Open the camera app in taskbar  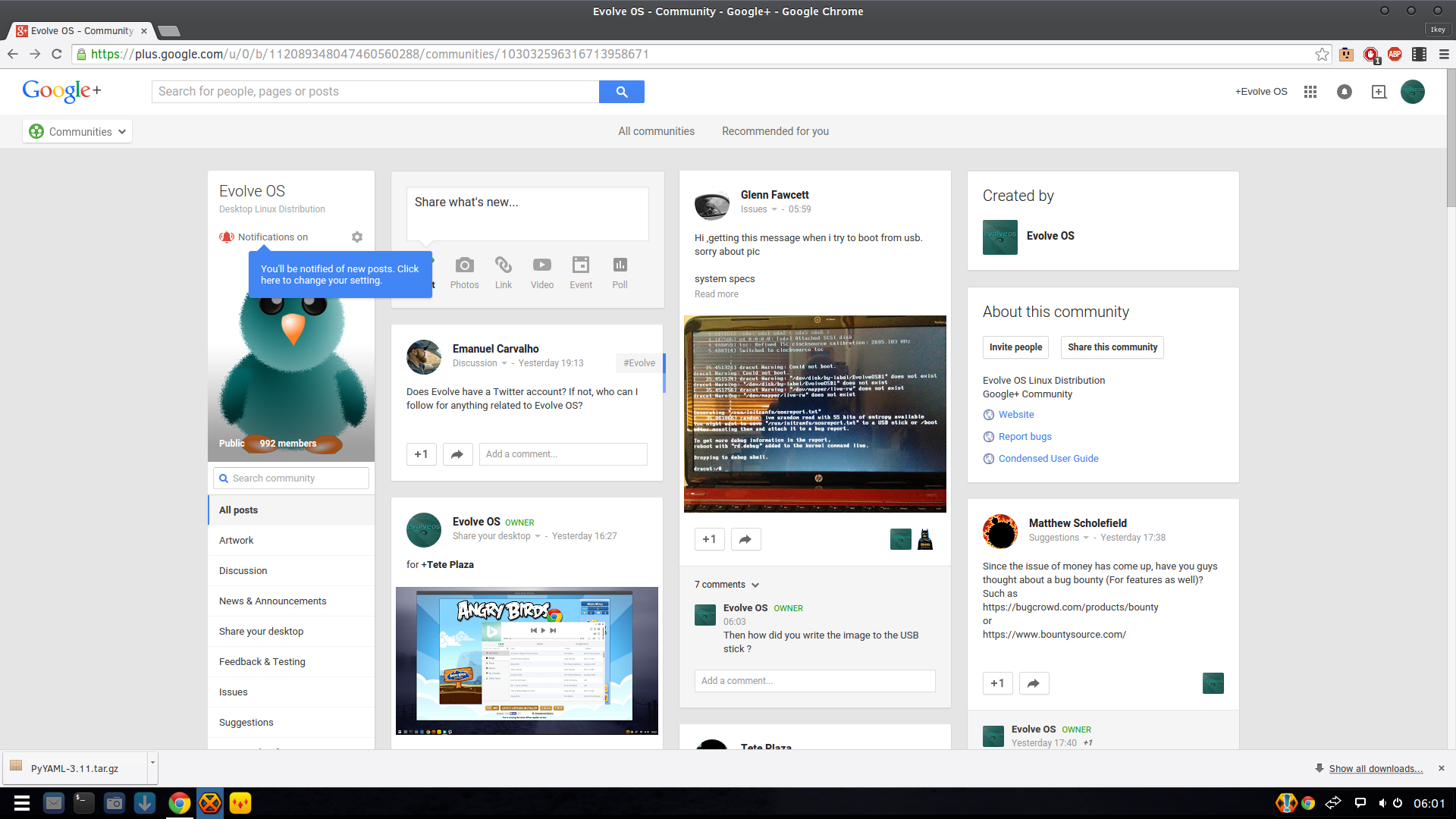click(115, 803)
